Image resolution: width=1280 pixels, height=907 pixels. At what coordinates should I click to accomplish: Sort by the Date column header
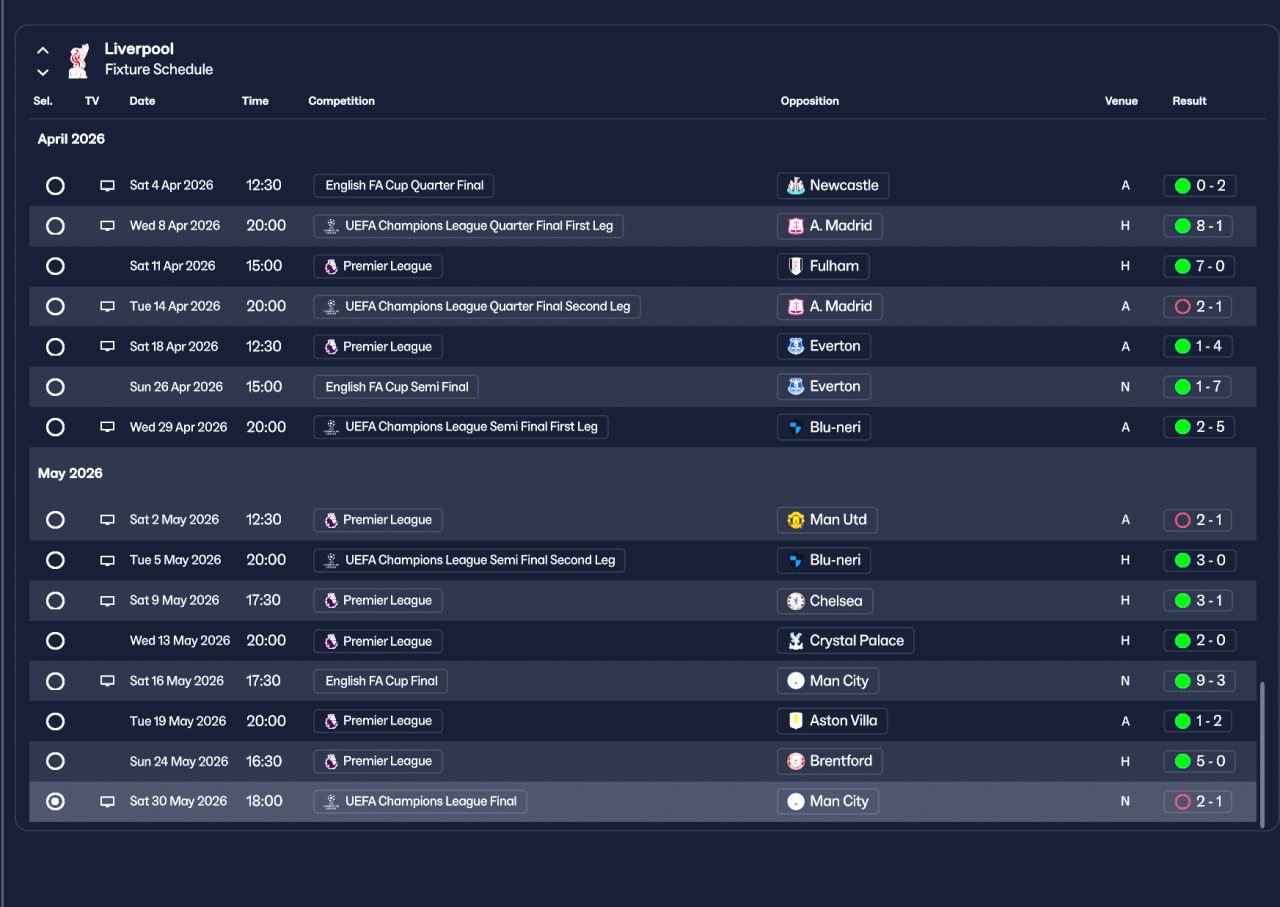pos(142,101)
